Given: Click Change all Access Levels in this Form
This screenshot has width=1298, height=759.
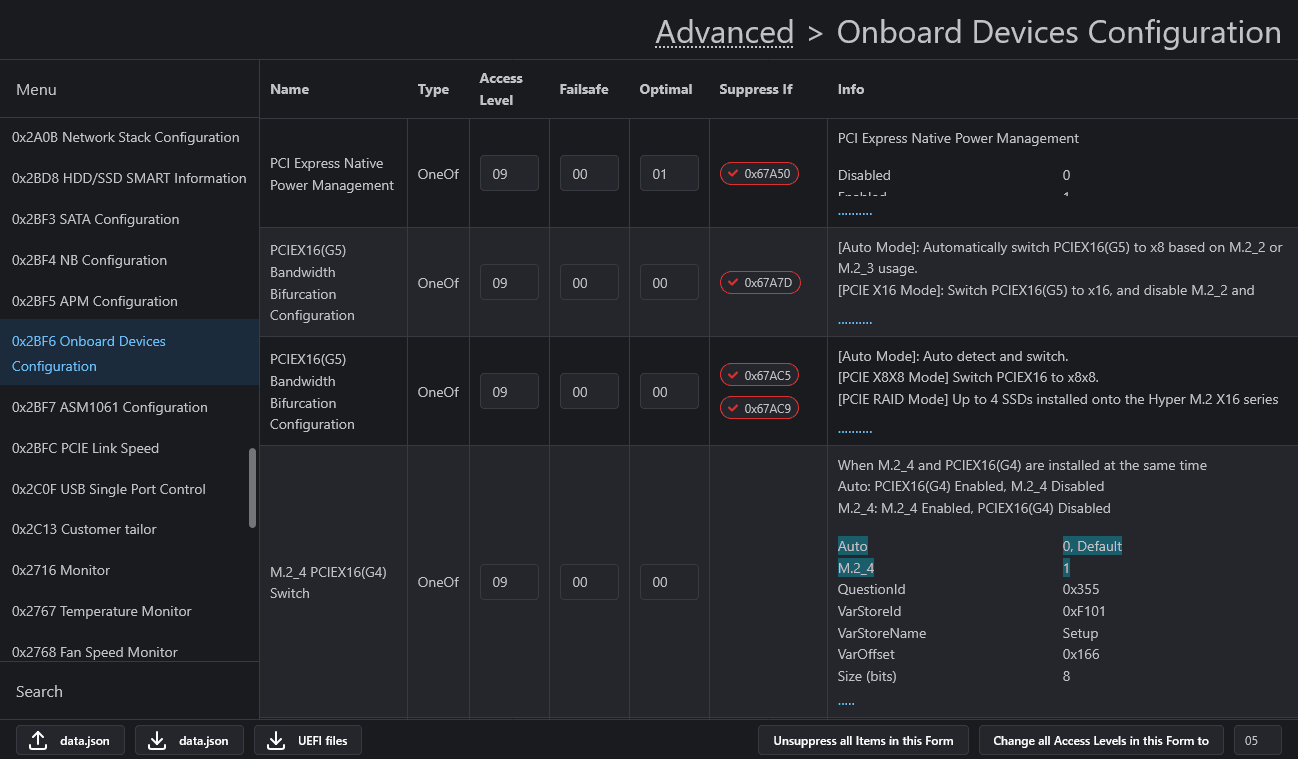Looking at the screenshot, I should [1100, 741].
